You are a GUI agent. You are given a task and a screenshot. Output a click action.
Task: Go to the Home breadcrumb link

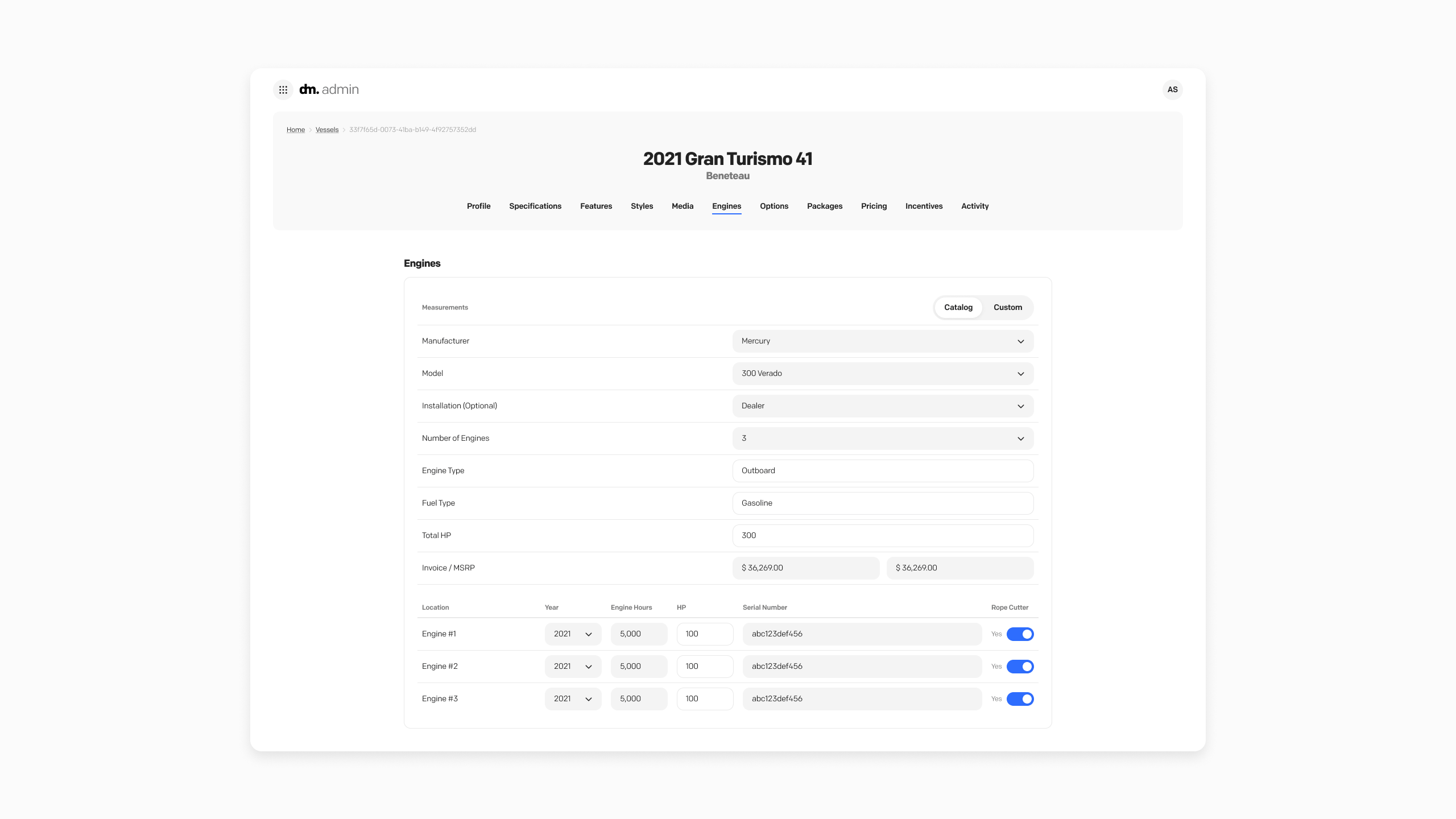tap(295, 130)
